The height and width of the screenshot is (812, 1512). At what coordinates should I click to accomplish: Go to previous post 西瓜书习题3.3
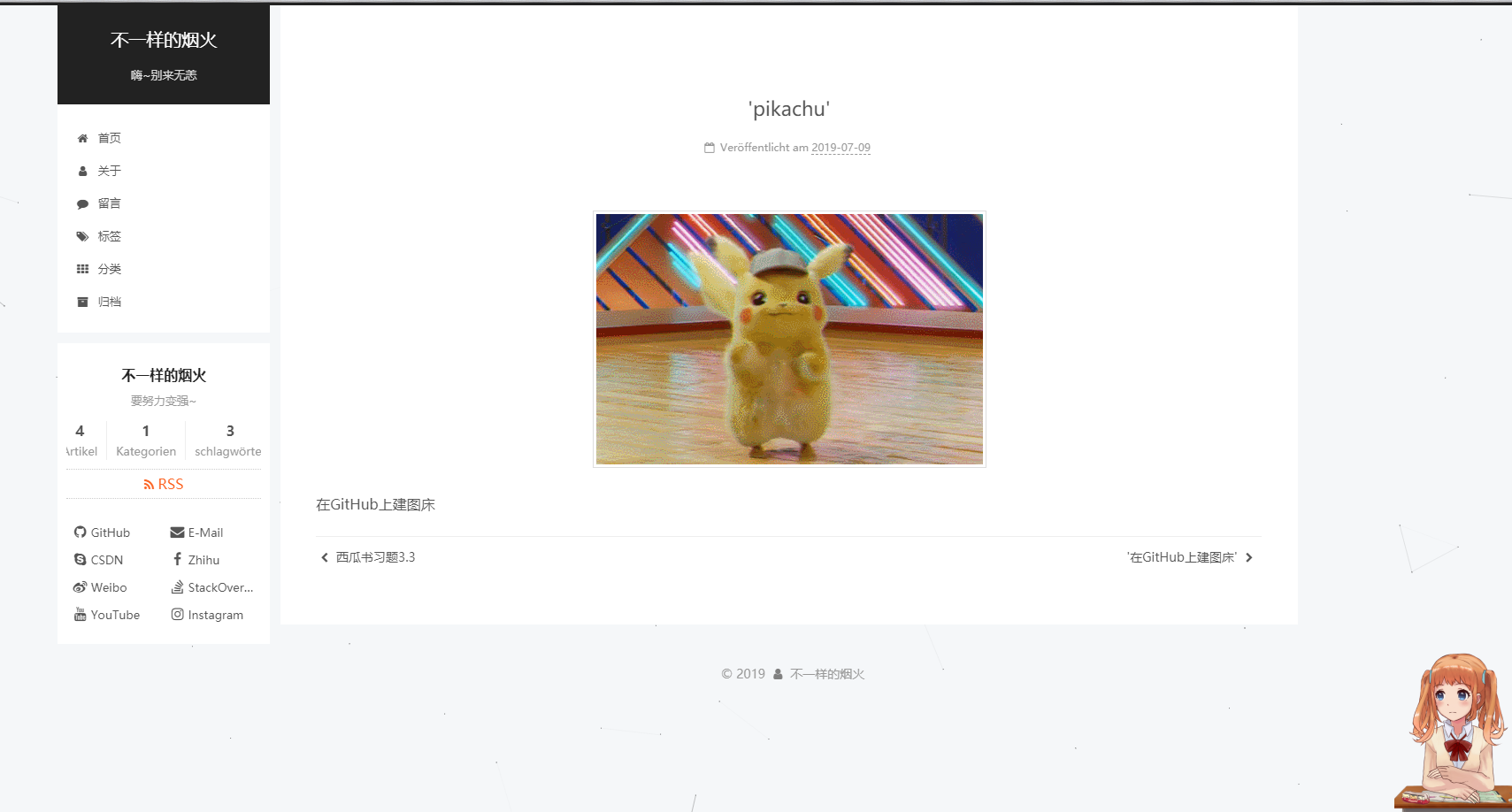(x=373, y=557)
